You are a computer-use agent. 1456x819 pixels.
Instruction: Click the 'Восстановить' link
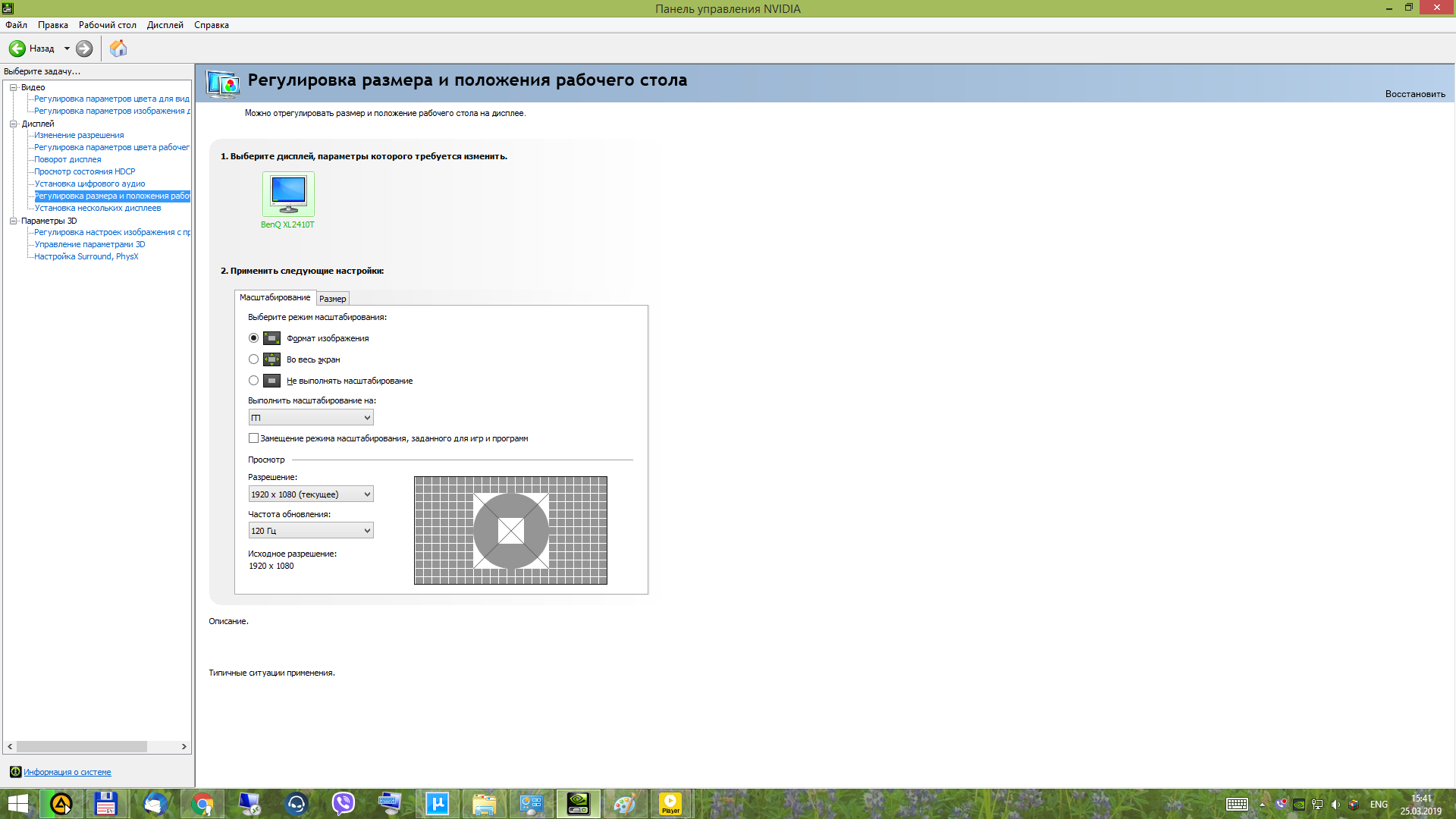1415,94
